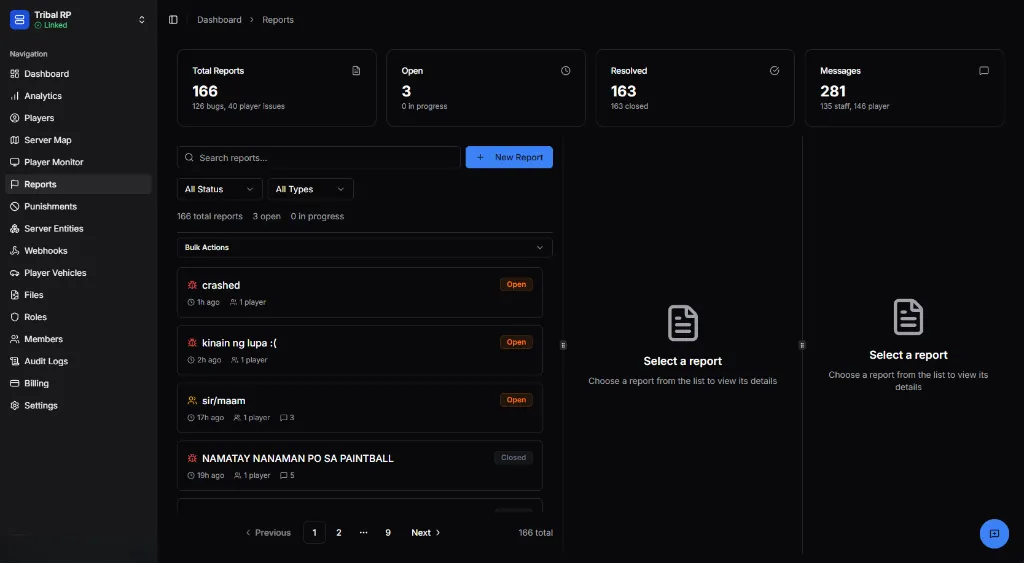1024x563 pixels.
Task: Open the 'crashed' report
Action: 360,293
